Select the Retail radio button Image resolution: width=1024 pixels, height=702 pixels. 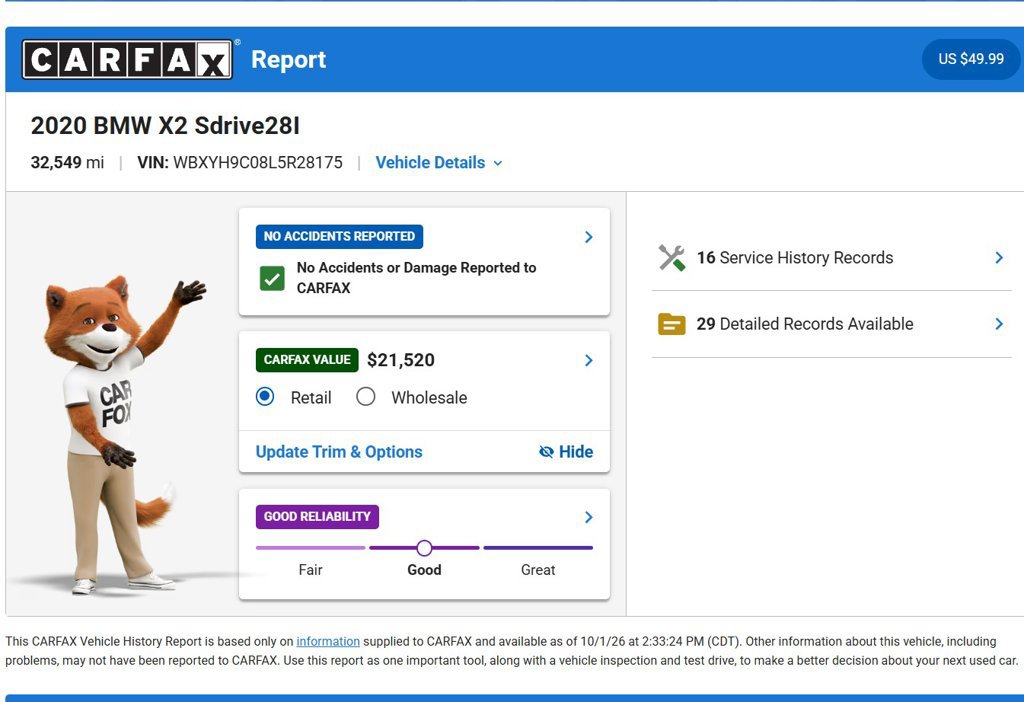point(265,396)
